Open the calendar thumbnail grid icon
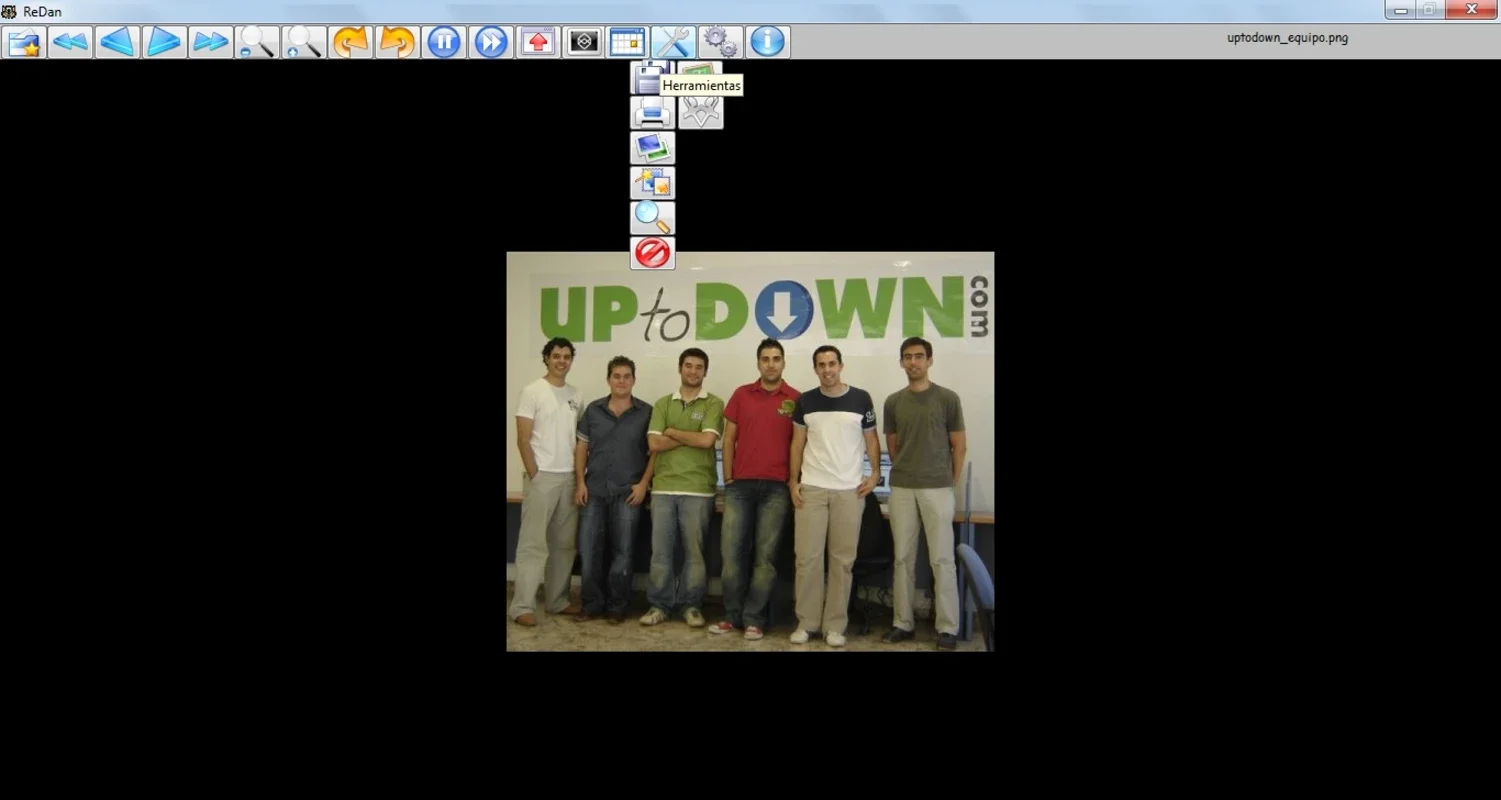Image resolution: width=1501 pixels, height=800 pixels. (628, 42)
